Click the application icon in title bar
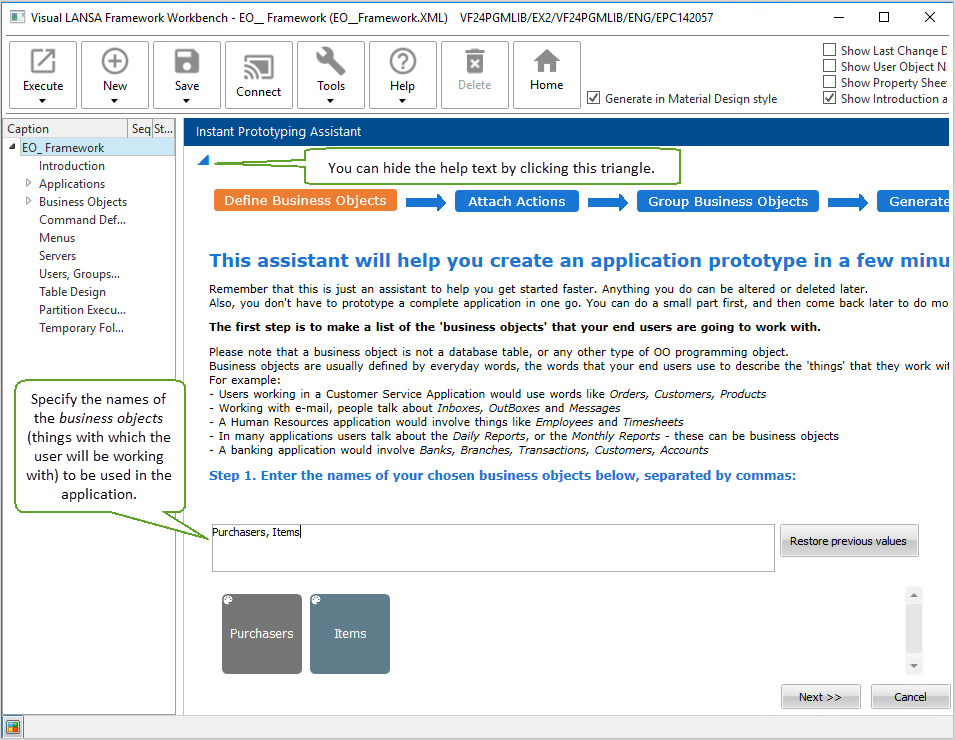The width and height of the screenshot is (955, 740). [18, 17]
